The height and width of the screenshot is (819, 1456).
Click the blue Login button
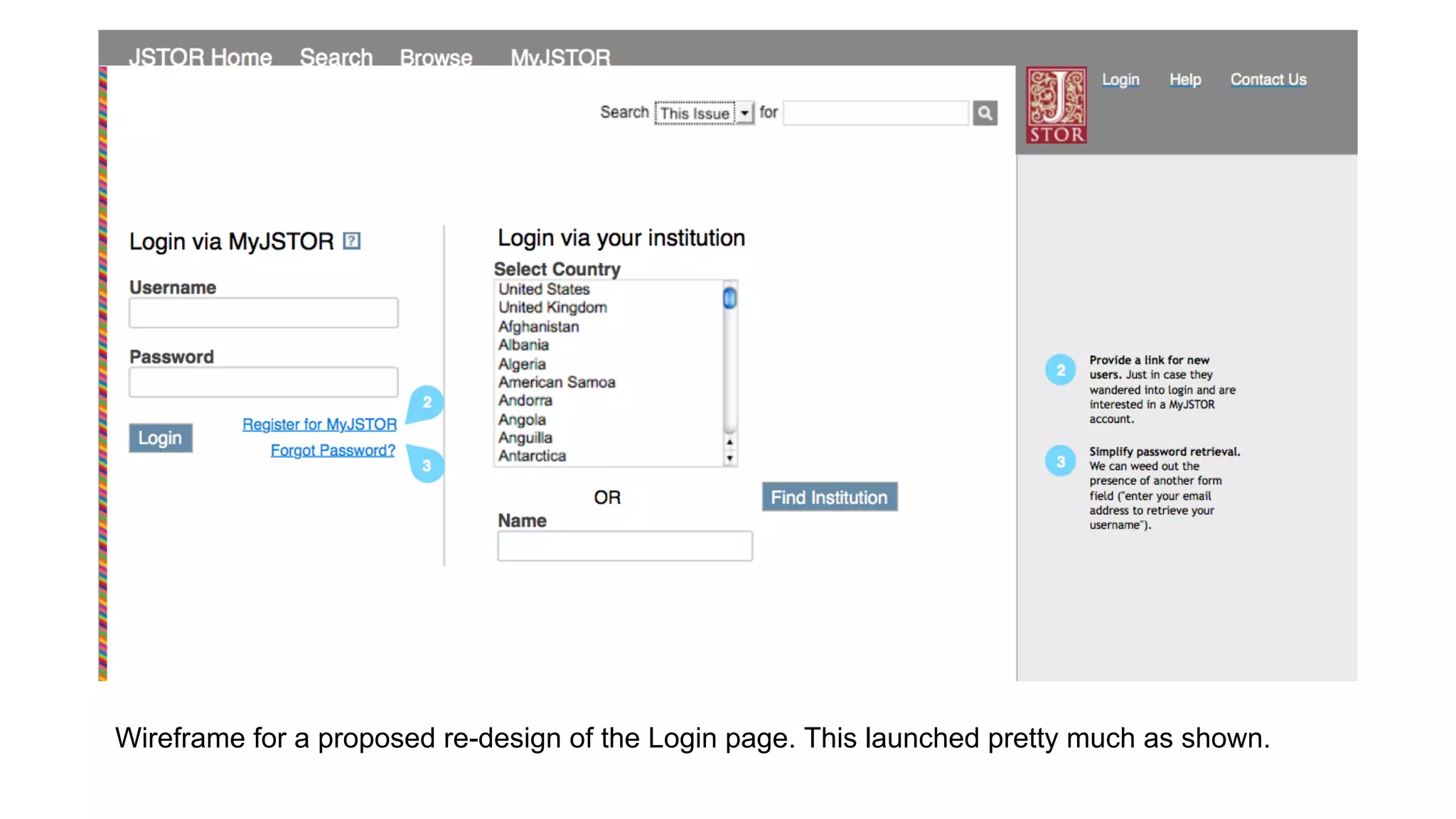click(x=161, y=438)
